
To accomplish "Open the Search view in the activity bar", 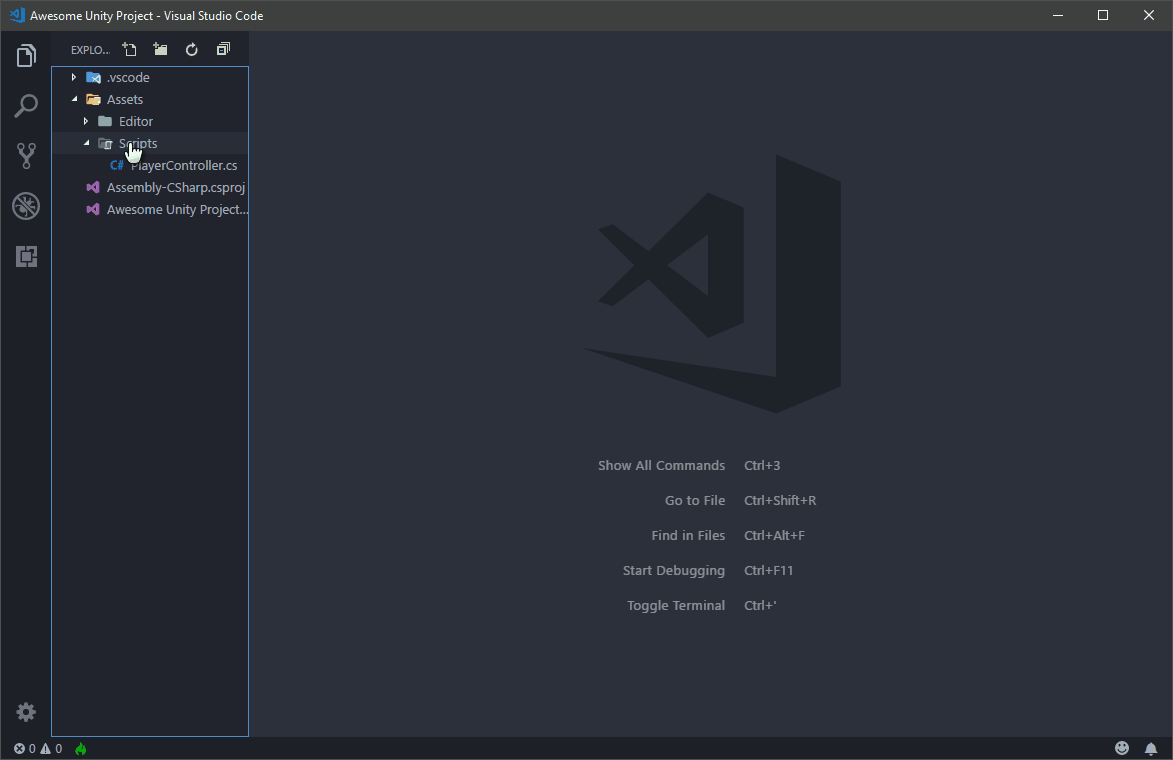I will (25, 106).
